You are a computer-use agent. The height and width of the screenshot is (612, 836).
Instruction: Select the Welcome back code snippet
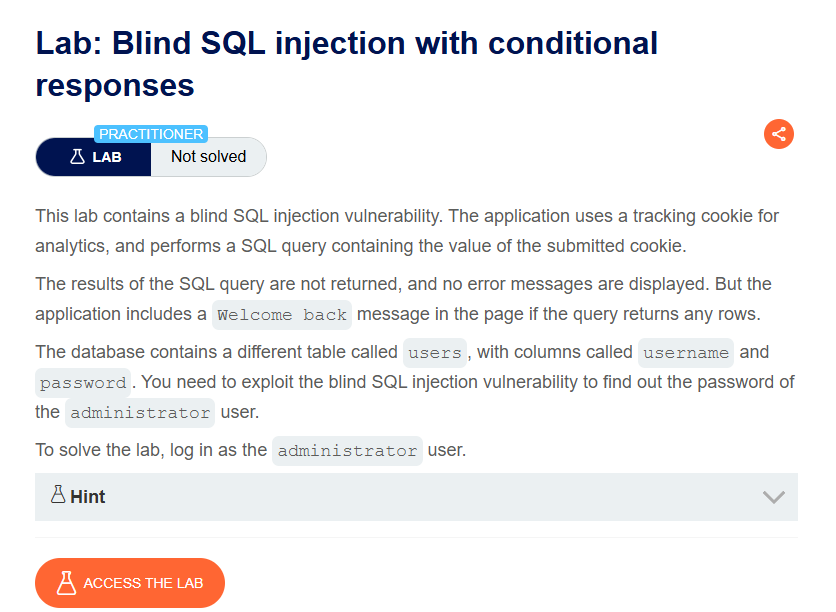pos(282,315)
